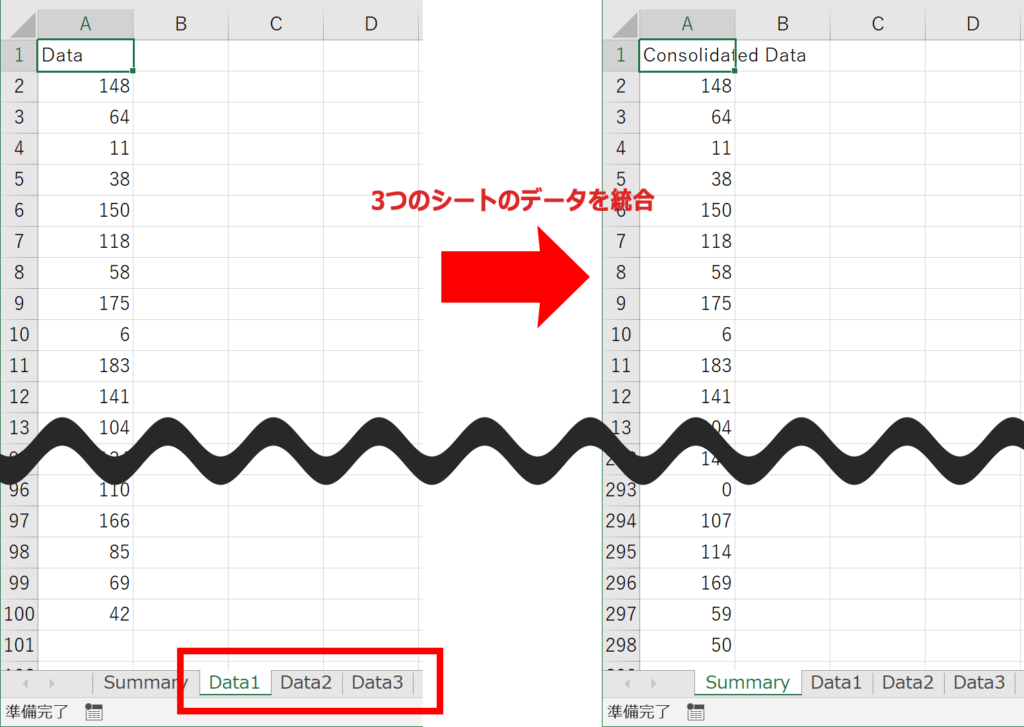Open the Data2 sheet tab on the left

pyautogui.click(x=306, y=682)
